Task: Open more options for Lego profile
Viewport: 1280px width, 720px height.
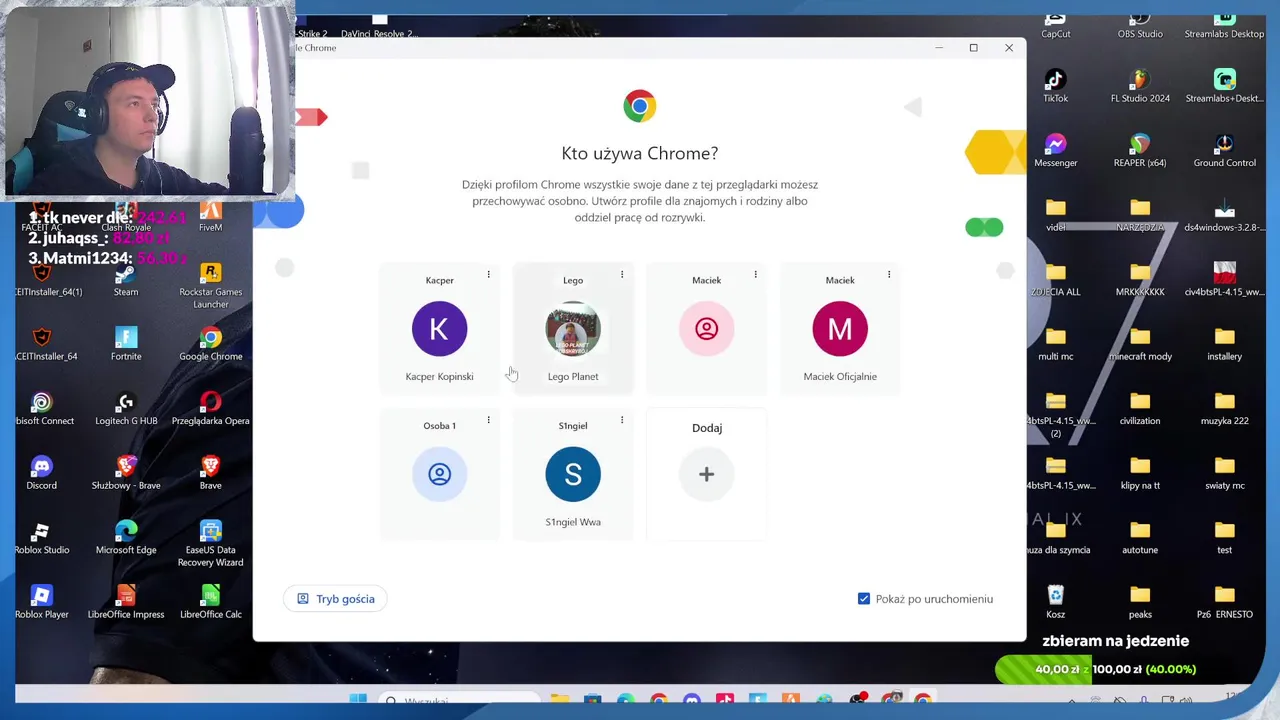Action: (622, 274)
